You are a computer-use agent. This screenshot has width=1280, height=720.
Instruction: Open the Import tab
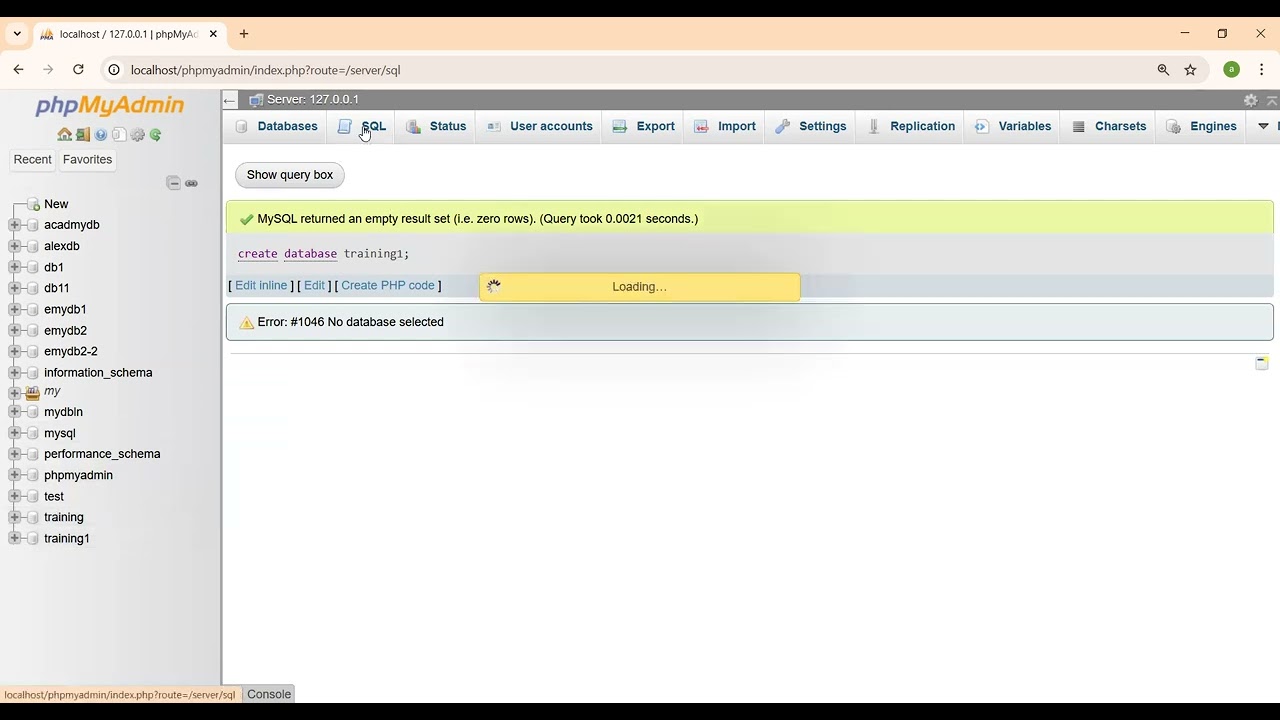click(726, 126)
